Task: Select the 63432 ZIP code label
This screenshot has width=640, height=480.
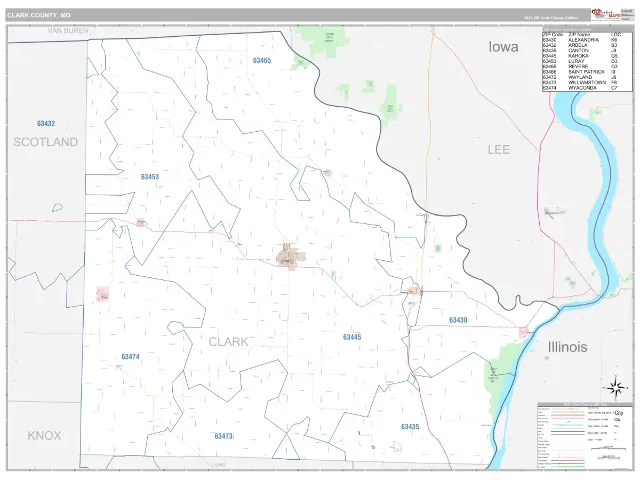Action: 46,123
